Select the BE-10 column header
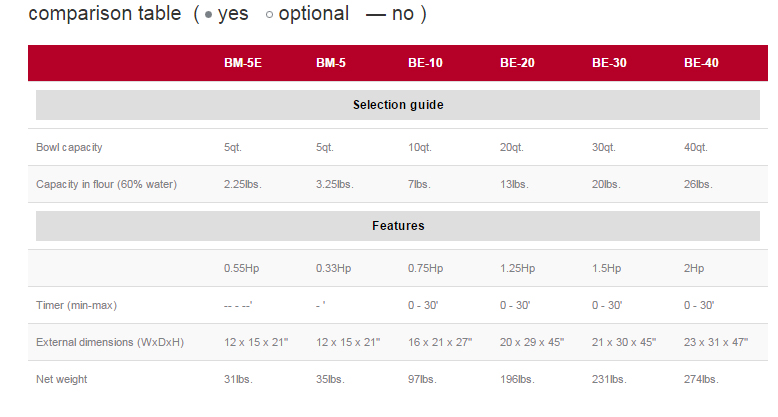Screen dimensions: 778x417 click(x=425, y=62)
